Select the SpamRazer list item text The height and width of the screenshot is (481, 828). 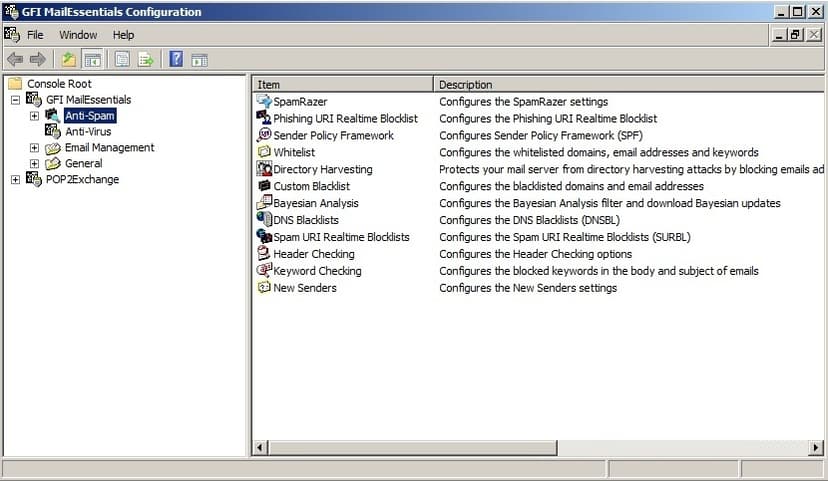point(300,101)
